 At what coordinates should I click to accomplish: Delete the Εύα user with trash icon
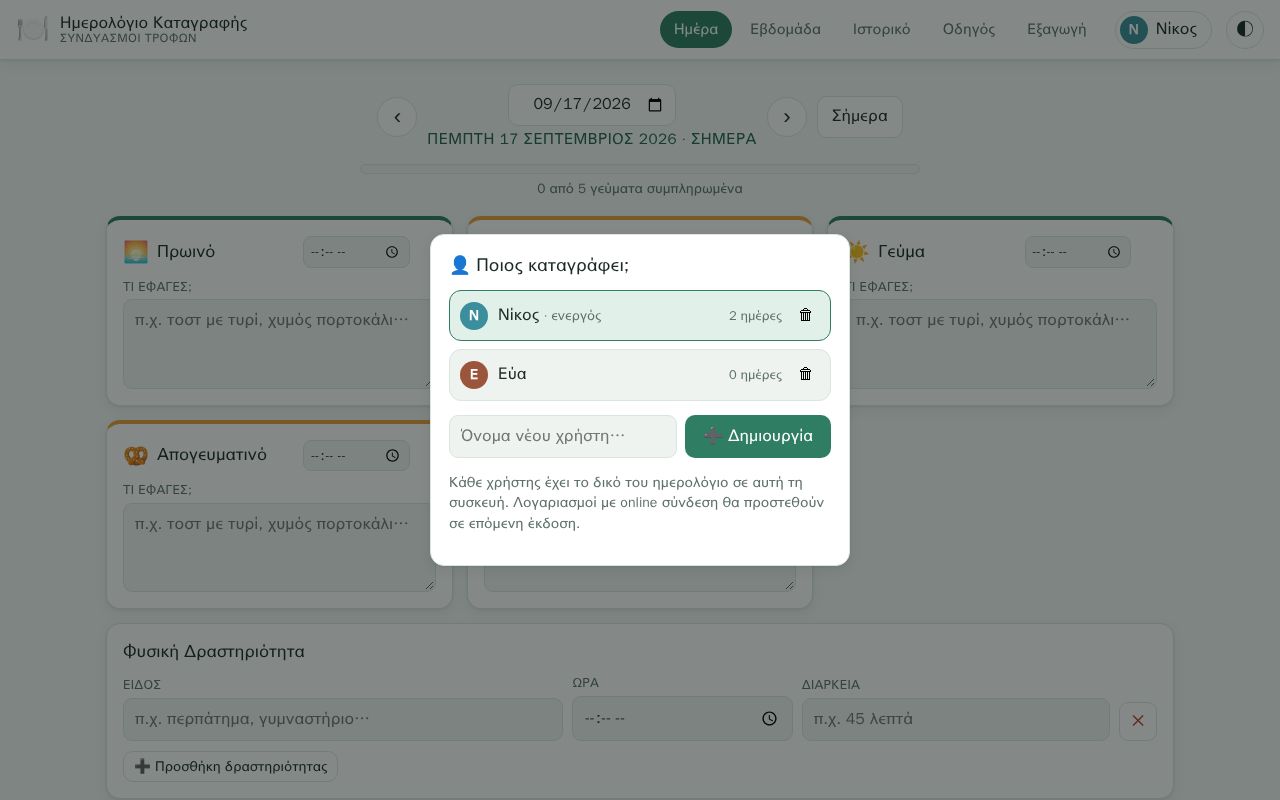(805, 374)
